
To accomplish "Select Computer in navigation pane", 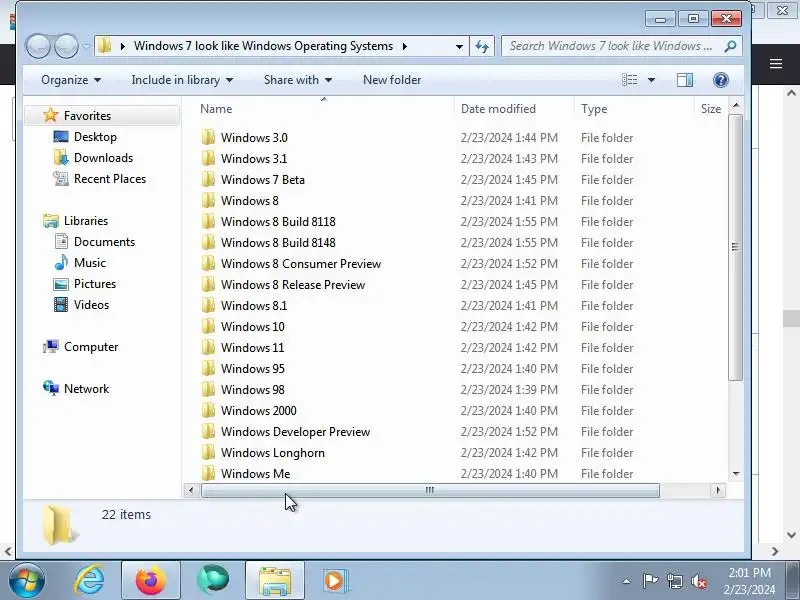I will click(x=91, y=347).
